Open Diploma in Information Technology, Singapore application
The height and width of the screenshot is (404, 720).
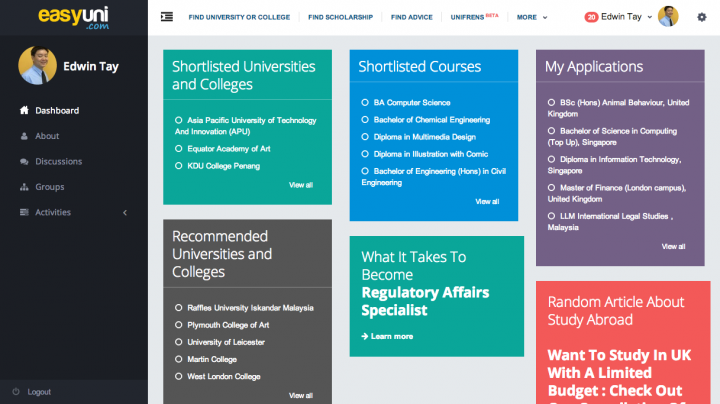click(x=614, y=165)
